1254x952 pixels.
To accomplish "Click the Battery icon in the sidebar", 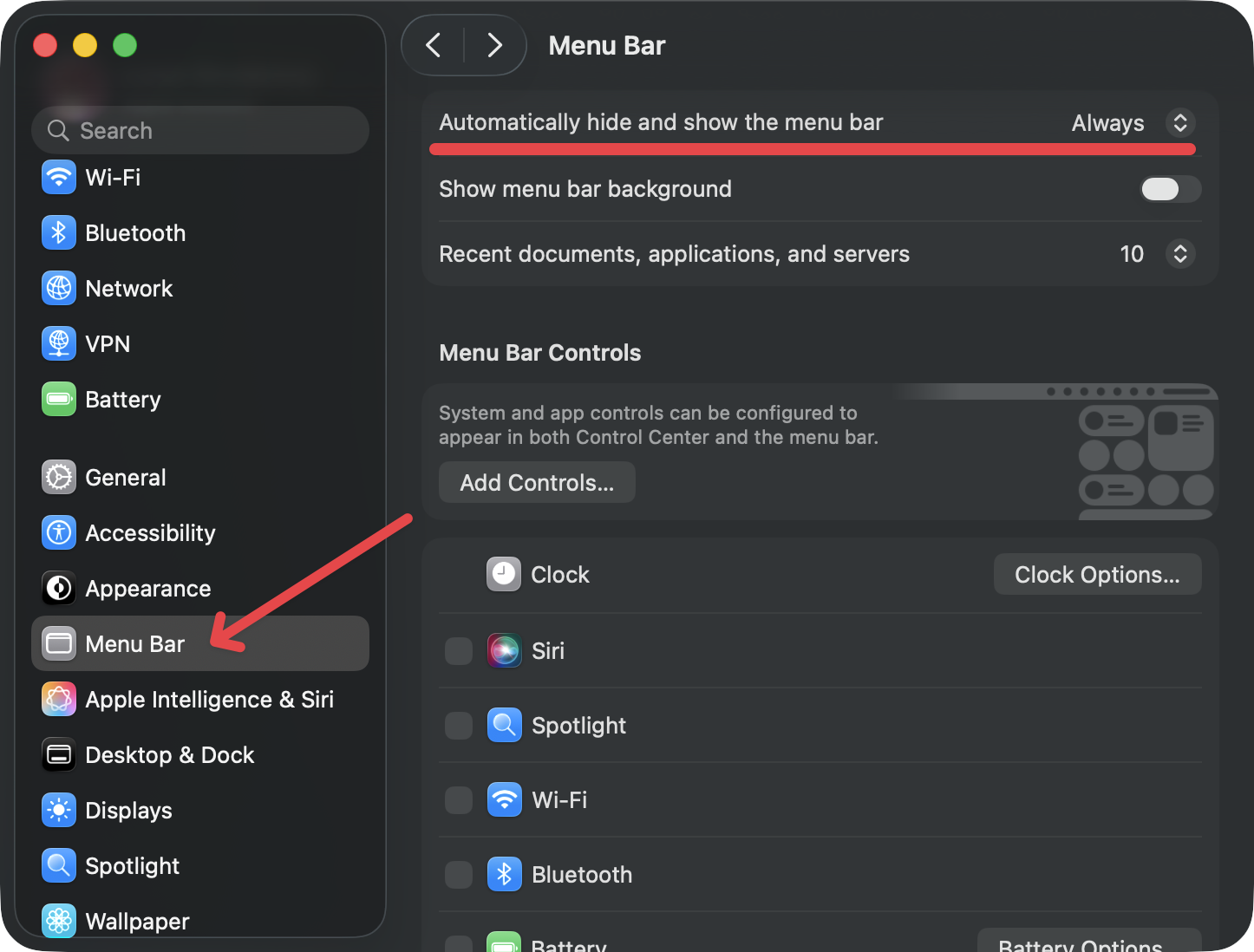I will (x=59, y=400).
